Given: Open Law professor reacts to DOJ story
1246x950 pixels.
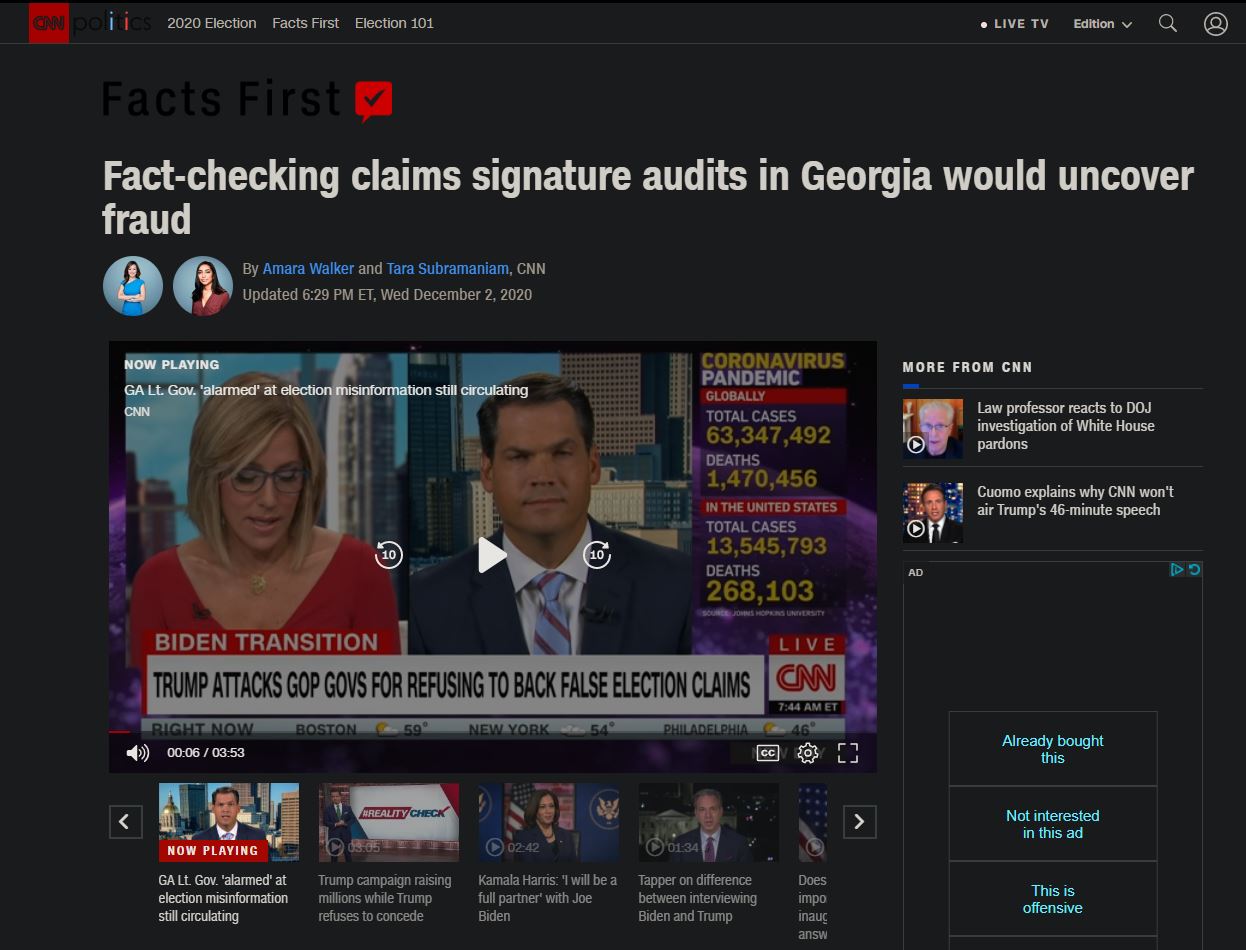Looking at the screenshot, I should click(1066, 426).
